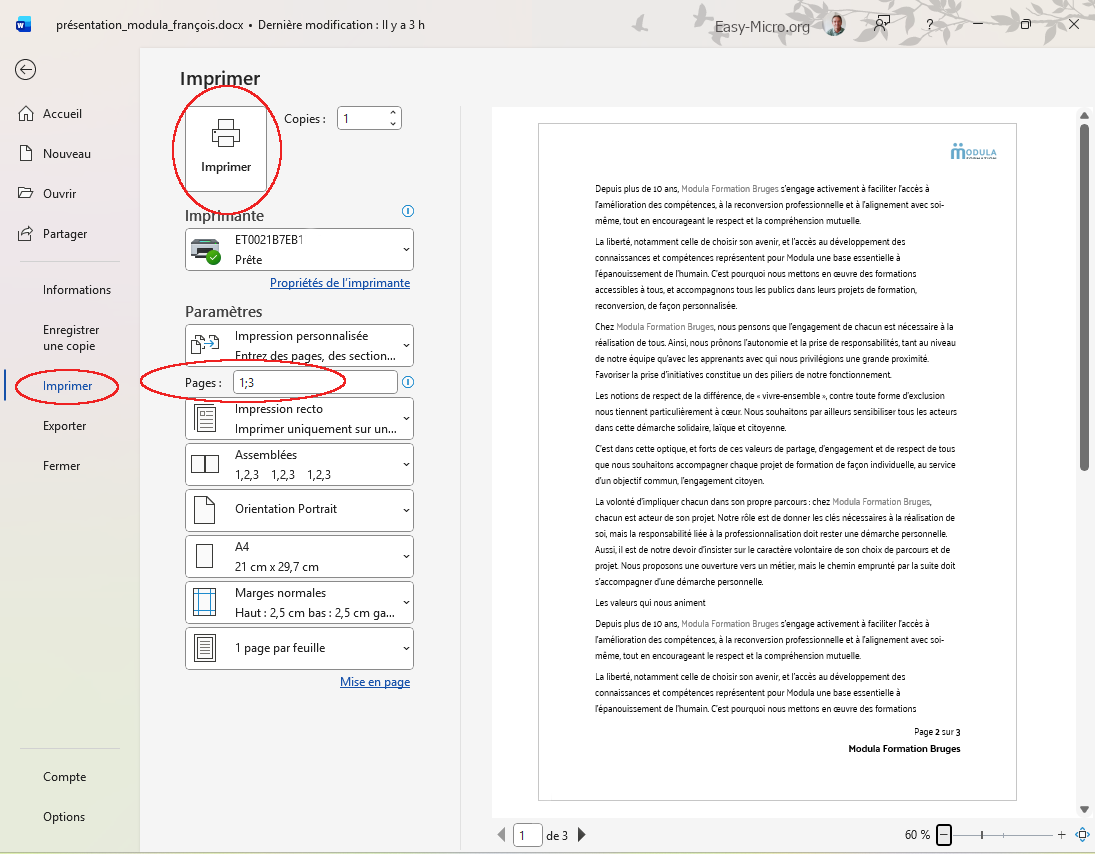This screenshot has height=854, width=1095.
Task: Click the info icon next to Pages field
Action: tap(409, 381)
